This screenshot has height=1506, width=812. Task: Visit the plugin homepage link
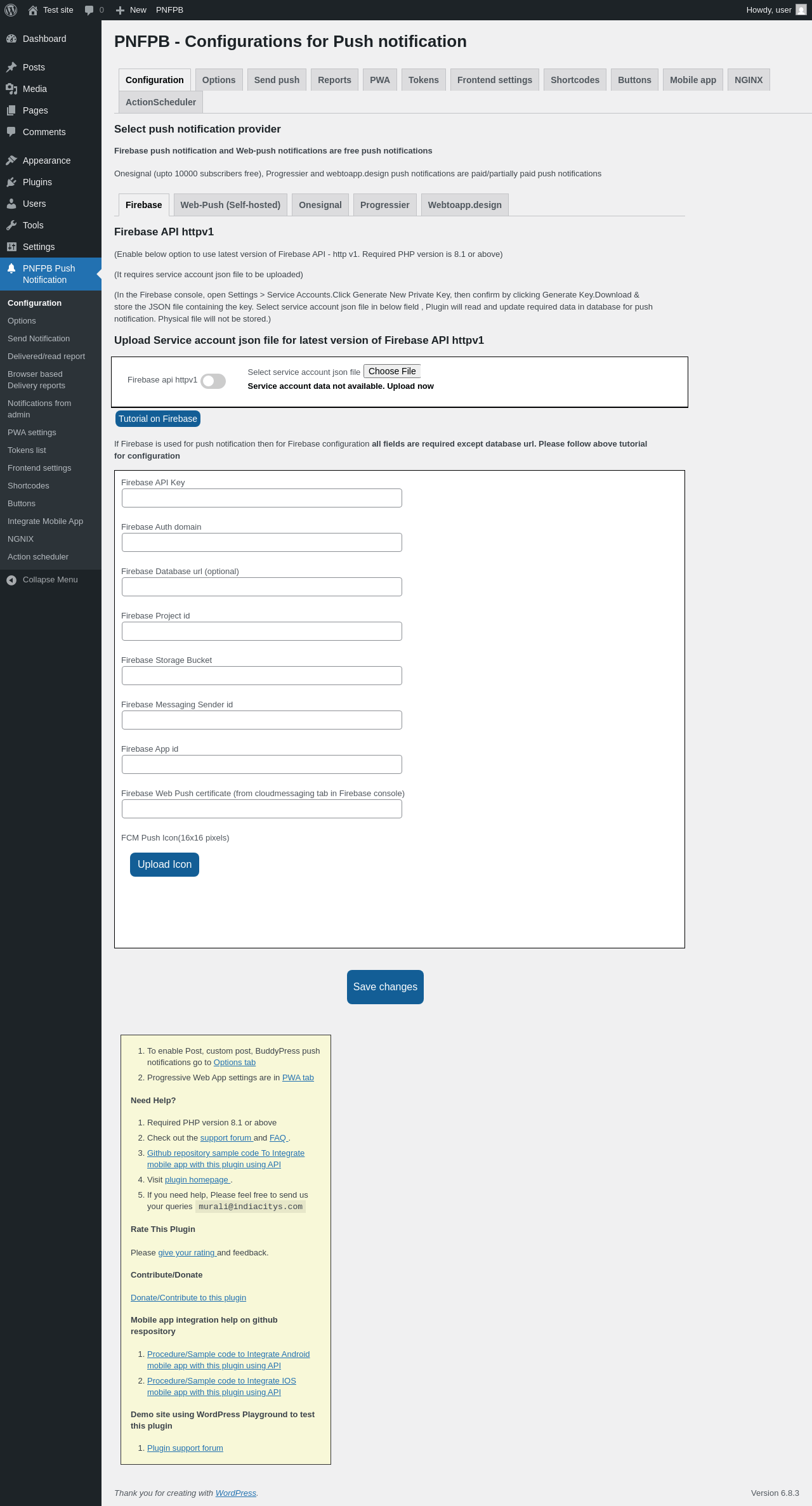tap(197, 1180)
